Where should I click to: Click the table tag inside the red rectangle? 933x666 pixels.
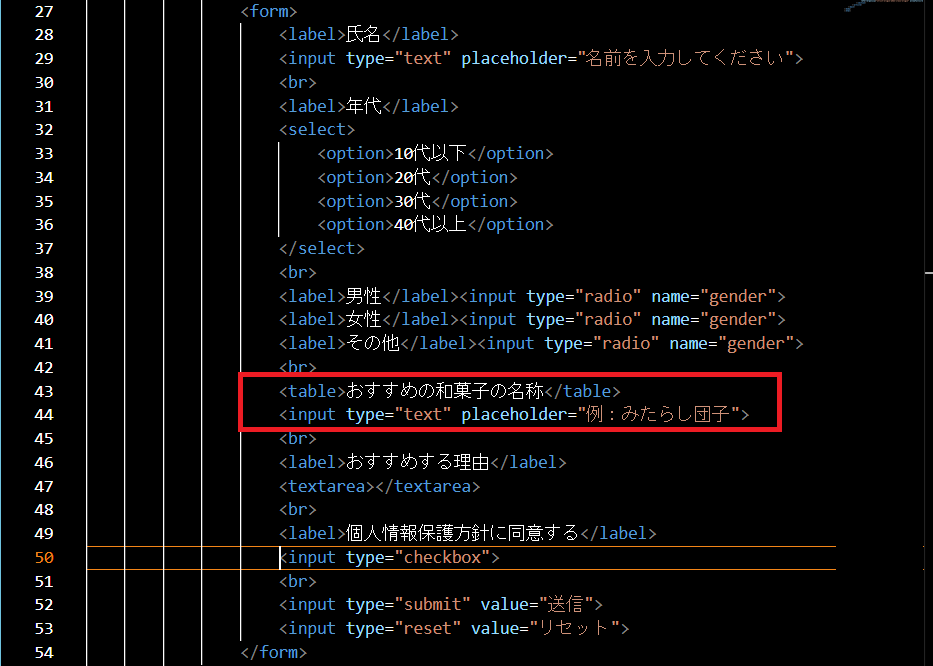click(311, 390)
